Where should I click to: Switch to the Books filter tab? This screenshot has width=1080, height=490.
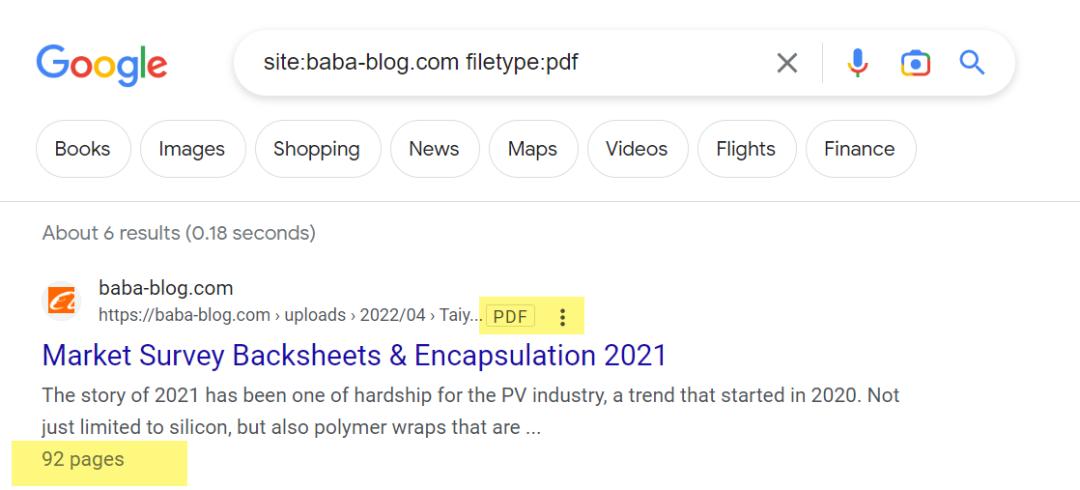pyautogui.click(x=82, y=149)
